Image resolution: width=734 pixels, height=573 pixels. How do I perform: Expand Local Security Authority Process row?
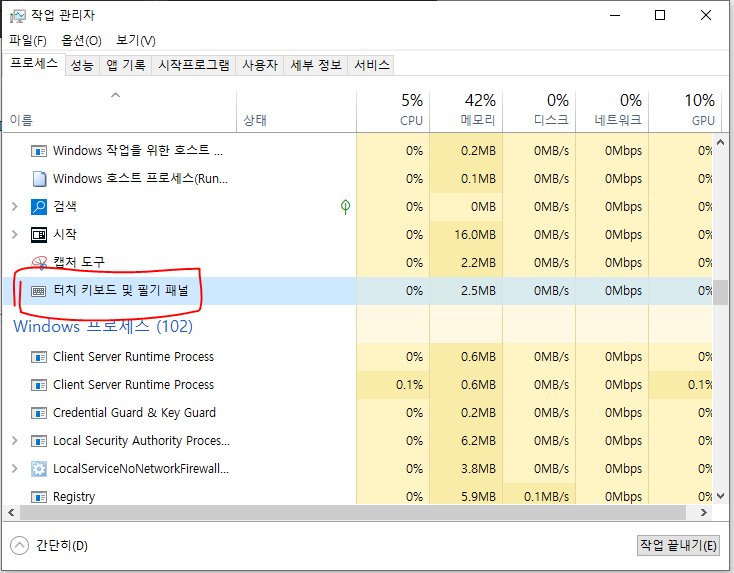[15, 441]
